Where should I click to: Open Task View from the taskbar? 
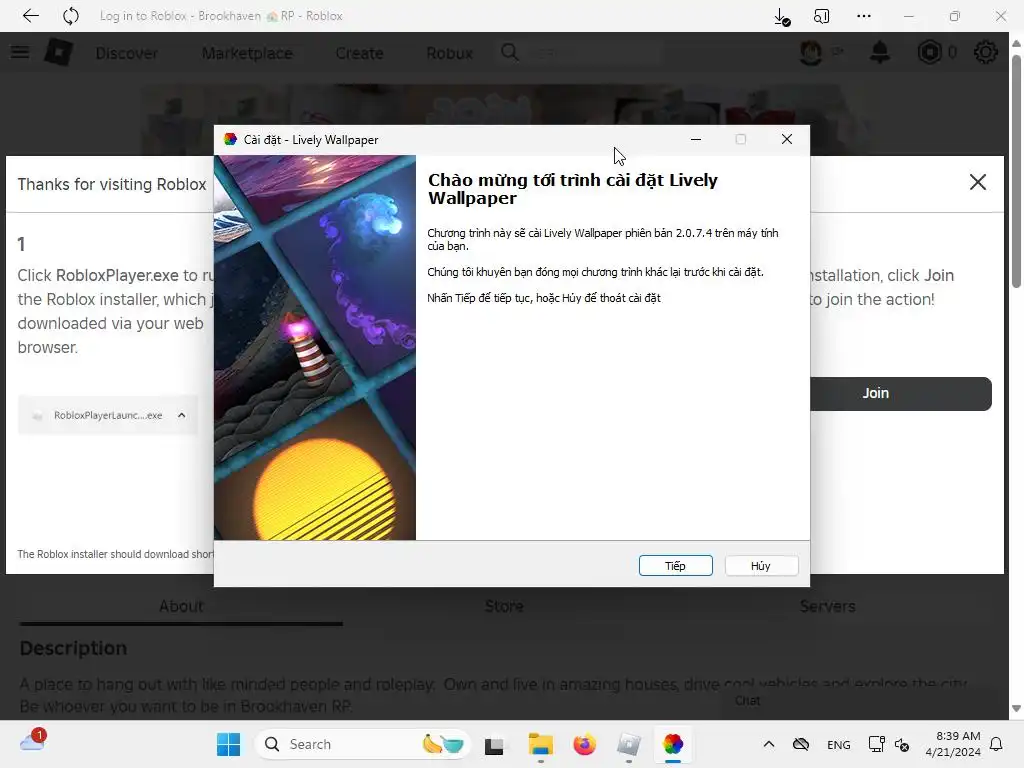coord(494,744)
